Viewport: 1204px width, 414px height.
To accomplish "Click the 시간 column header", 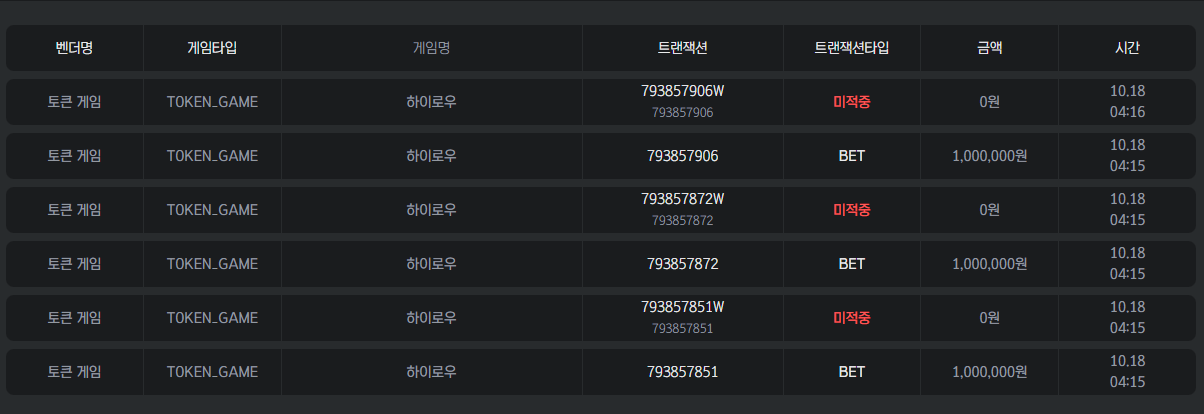I will (x=1127, y=47).
